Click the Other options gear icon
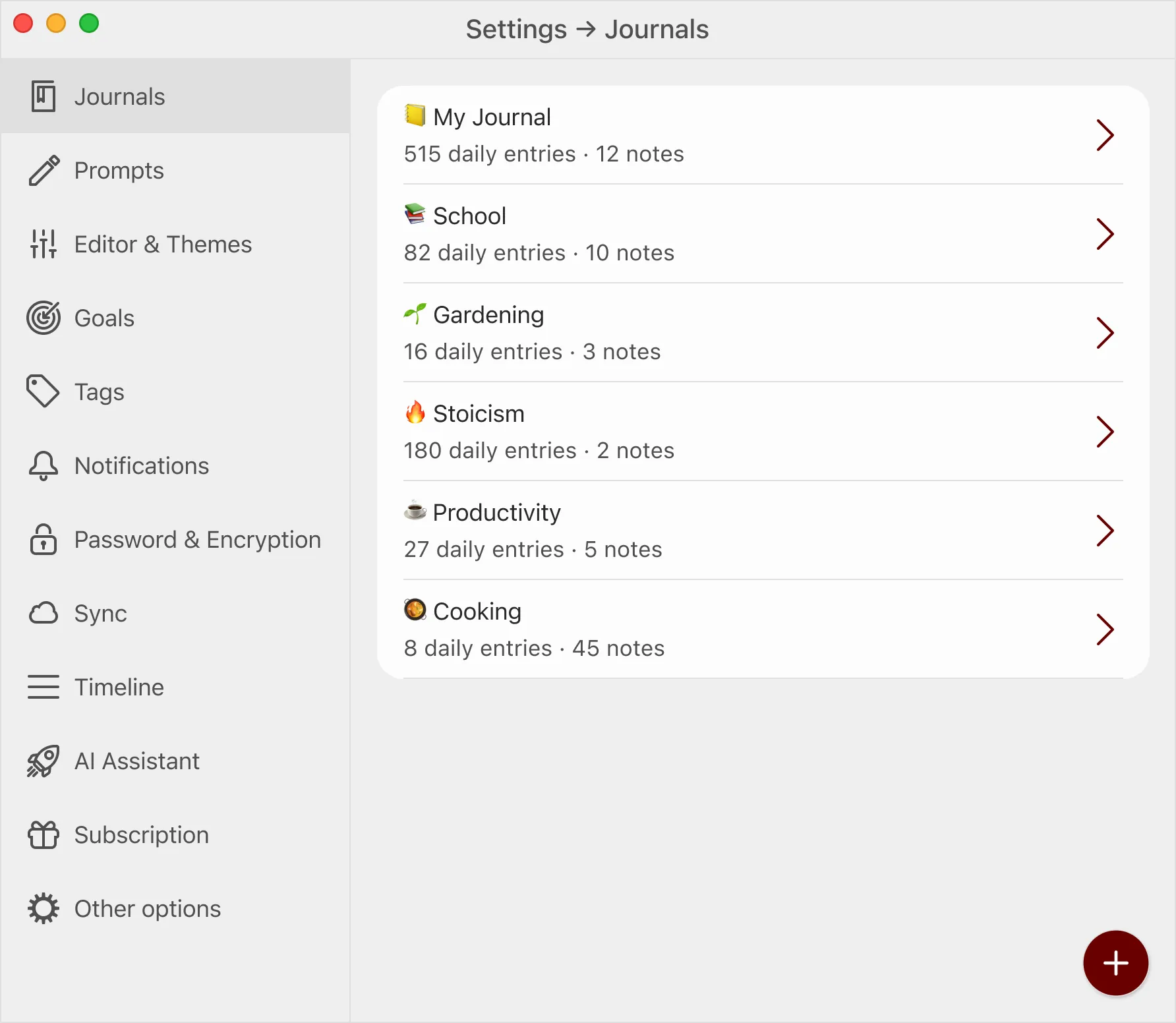1176x1023 pixels. [x=44, y=908]
